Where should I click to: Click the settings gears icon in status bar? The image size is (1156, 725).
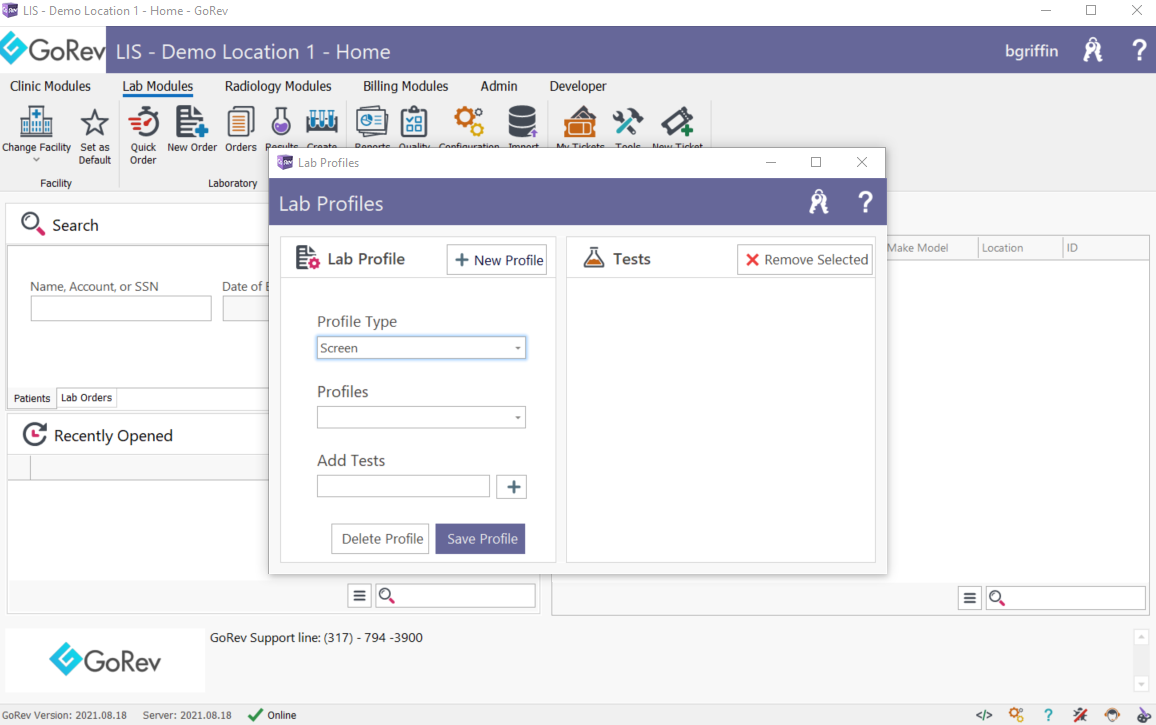coord(1016,715)
